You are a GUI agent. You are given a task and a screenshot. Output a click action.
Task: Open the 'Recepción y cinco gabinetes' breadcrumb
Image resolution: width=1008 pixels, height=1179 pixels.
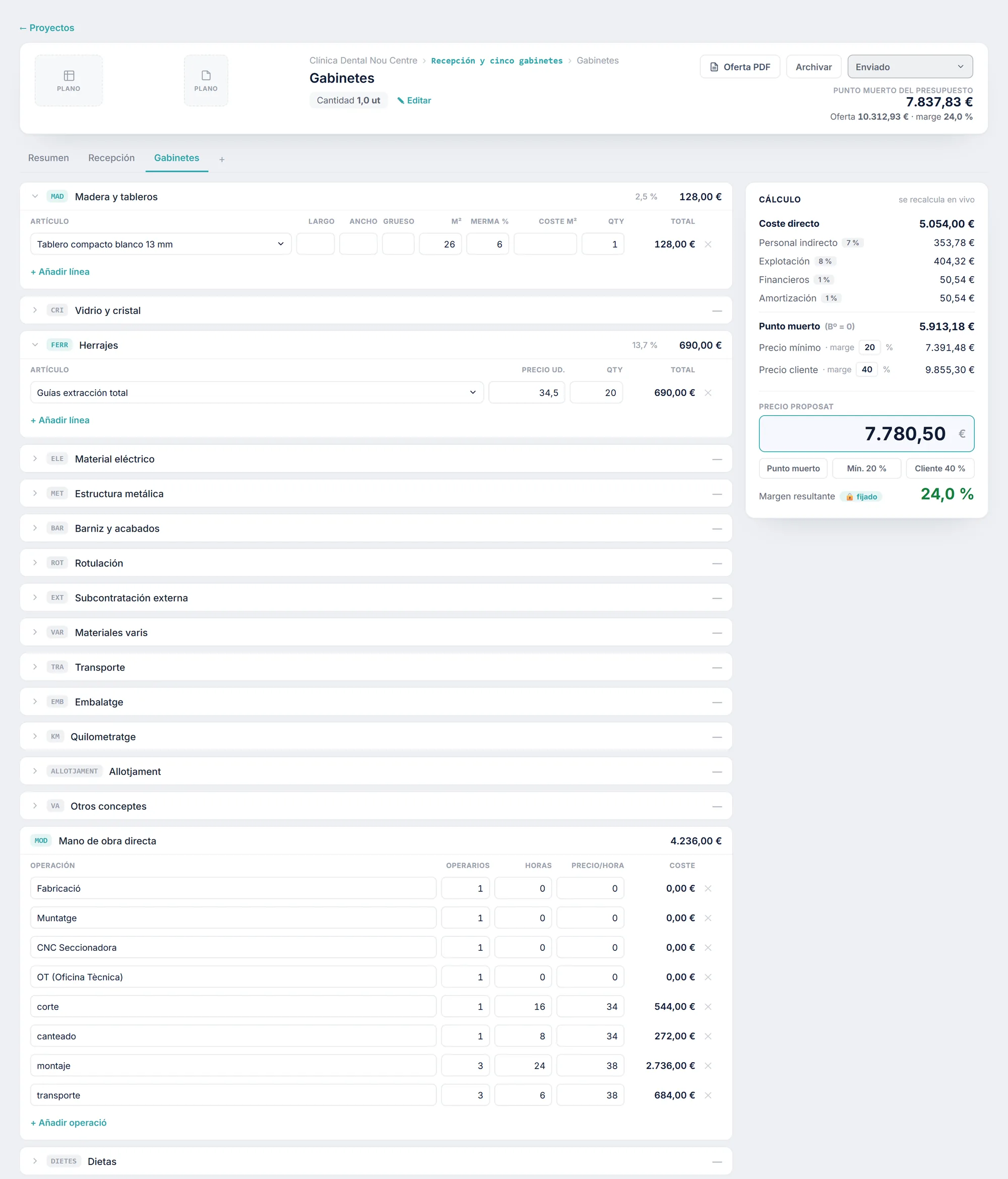(x=496, y=60)
